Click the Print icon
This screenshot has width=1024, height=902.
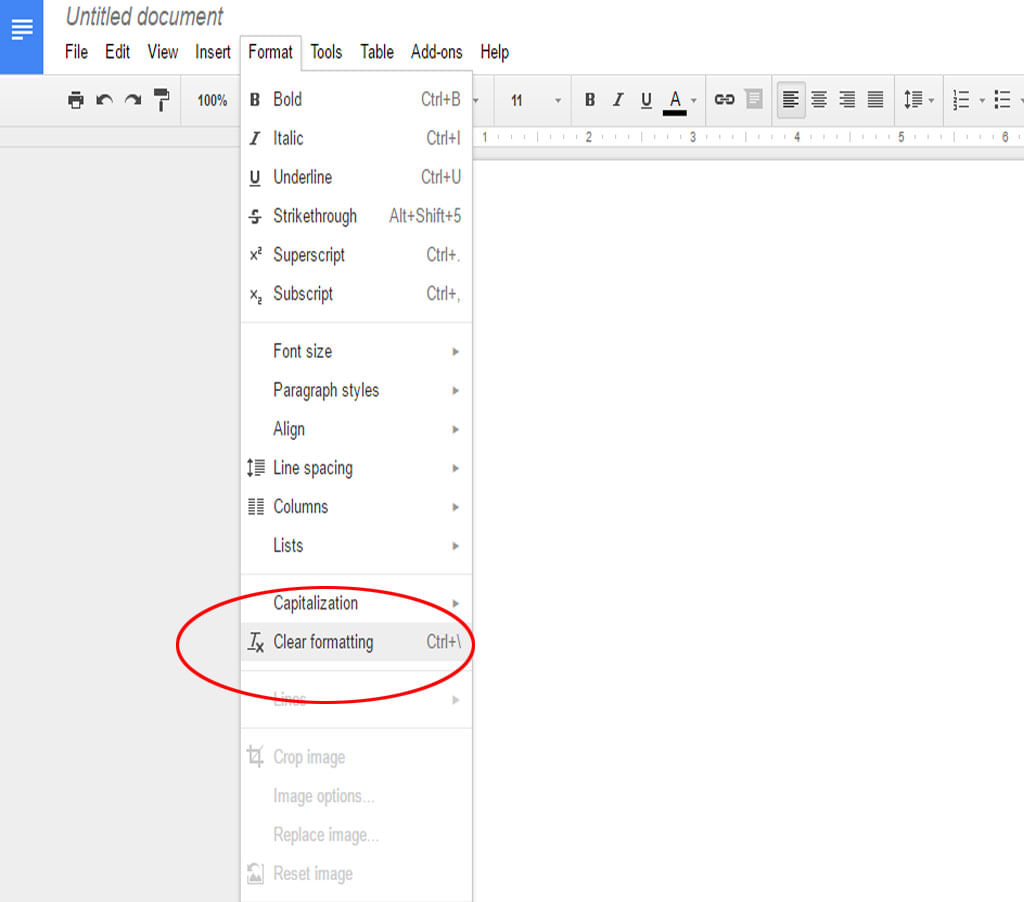(x=76, y=100)
